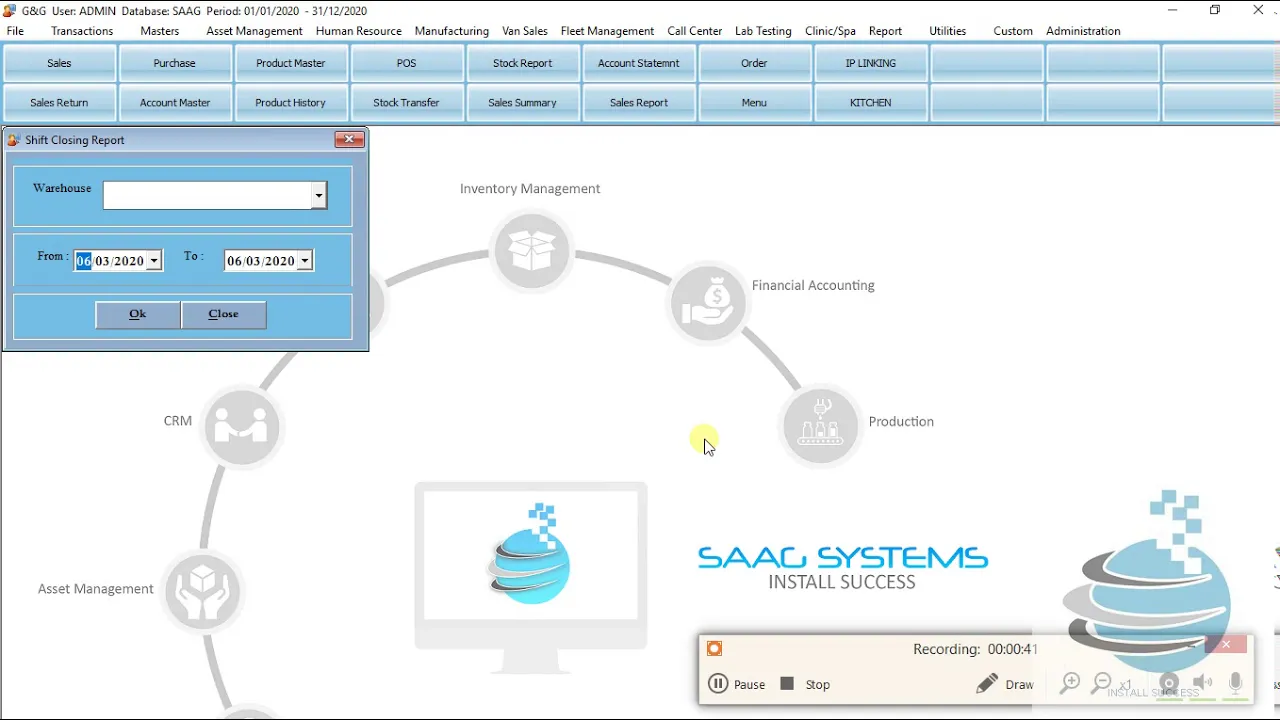
Task: Click the recorder zoom in magnifier
Action: coord(1070,684)
